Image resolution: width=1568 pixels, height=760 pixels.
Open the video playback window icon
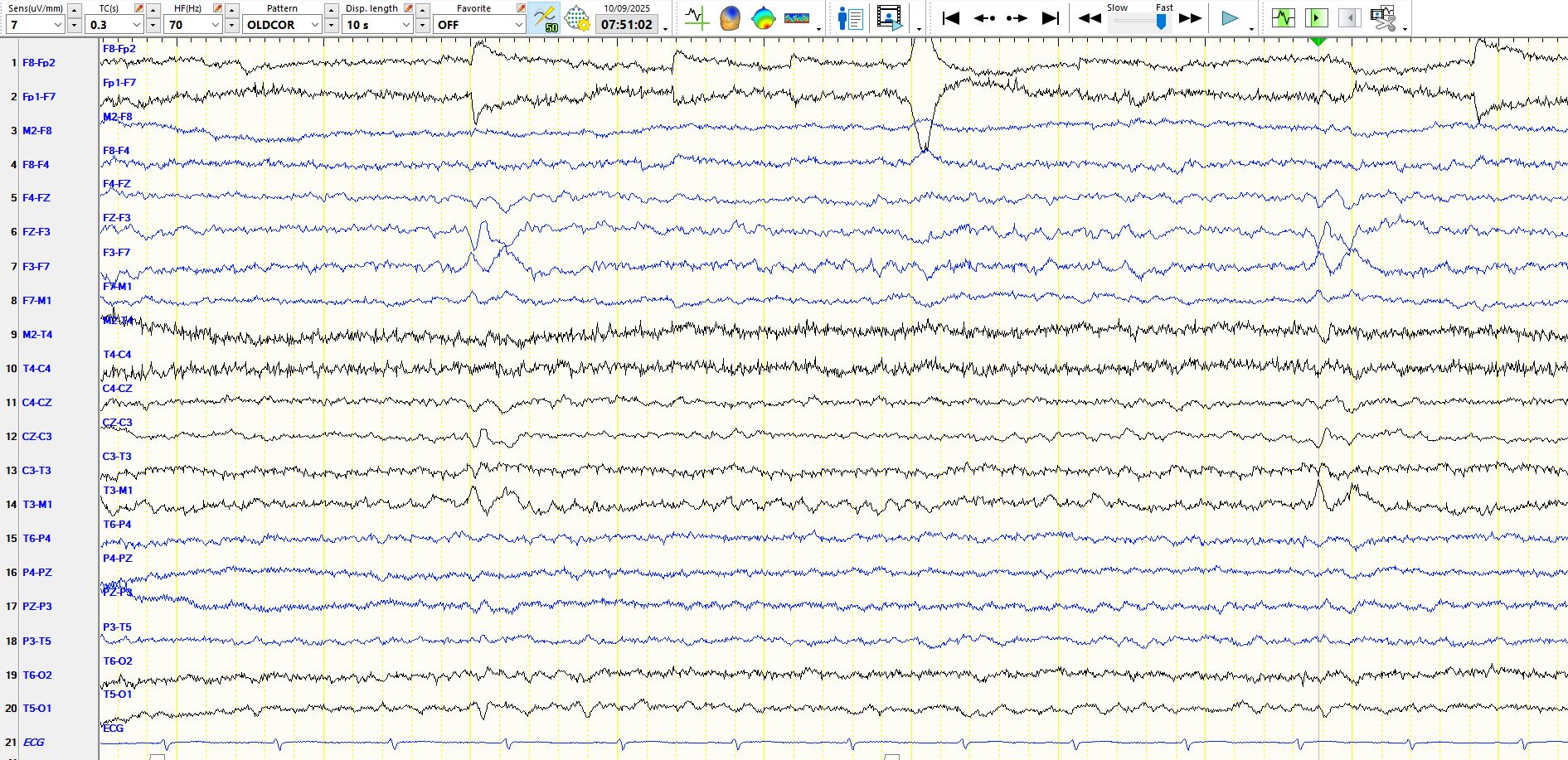point(889,18)
